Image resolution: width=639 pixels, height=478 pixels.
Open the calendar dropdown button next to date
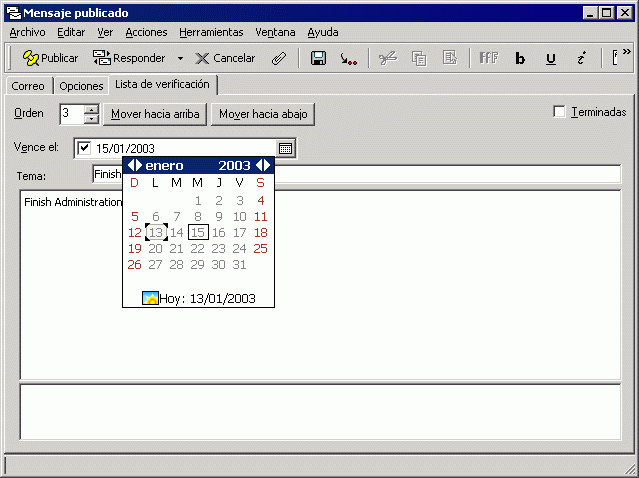click(285, 148)
